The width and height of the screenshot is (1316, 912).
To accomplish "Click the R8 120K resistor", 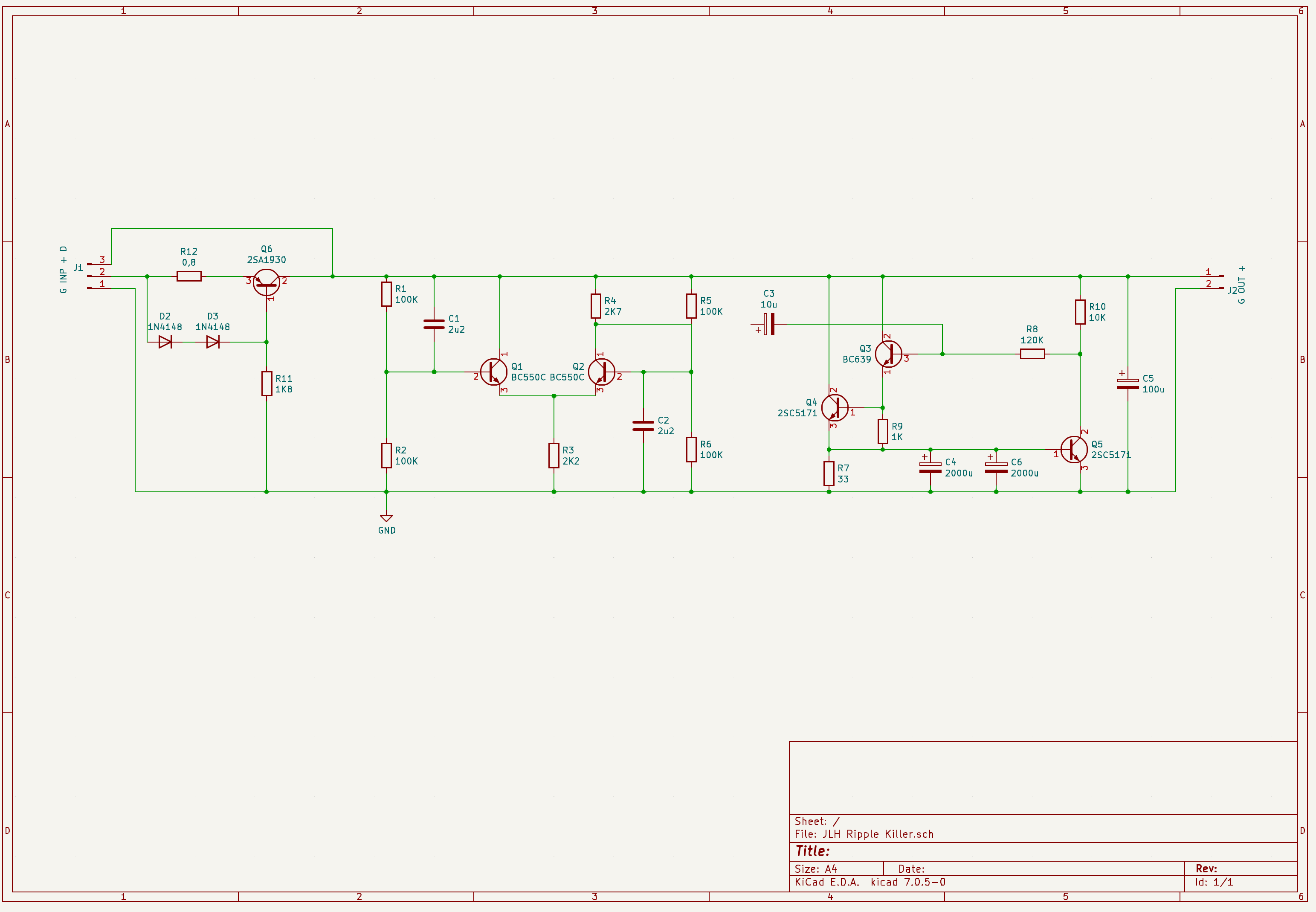I will [x=1032, y=354].
